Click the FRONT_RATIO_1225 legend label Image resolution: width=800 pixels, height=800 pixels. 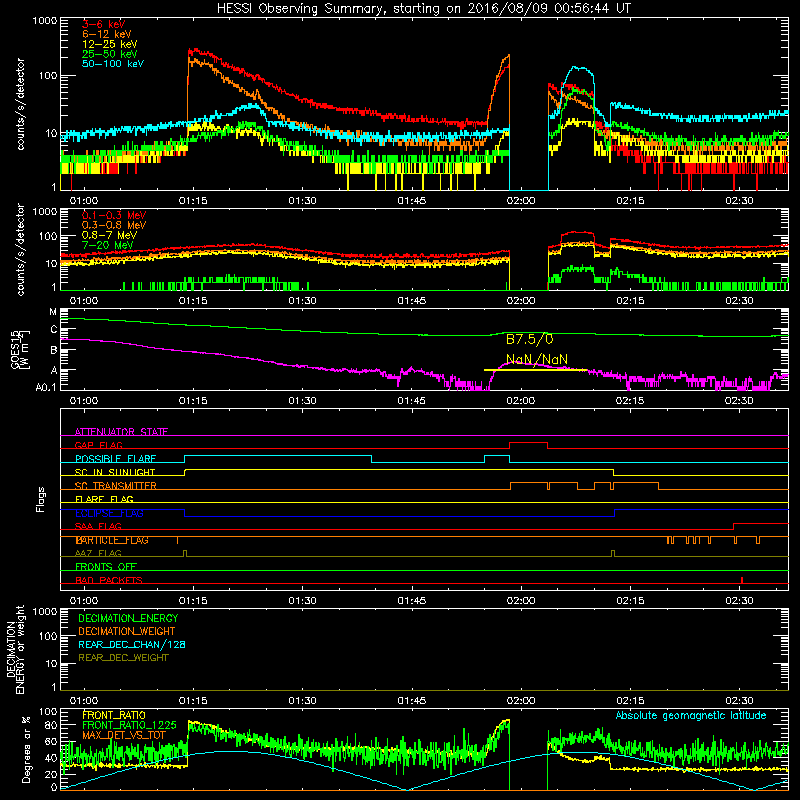point(129,725)
